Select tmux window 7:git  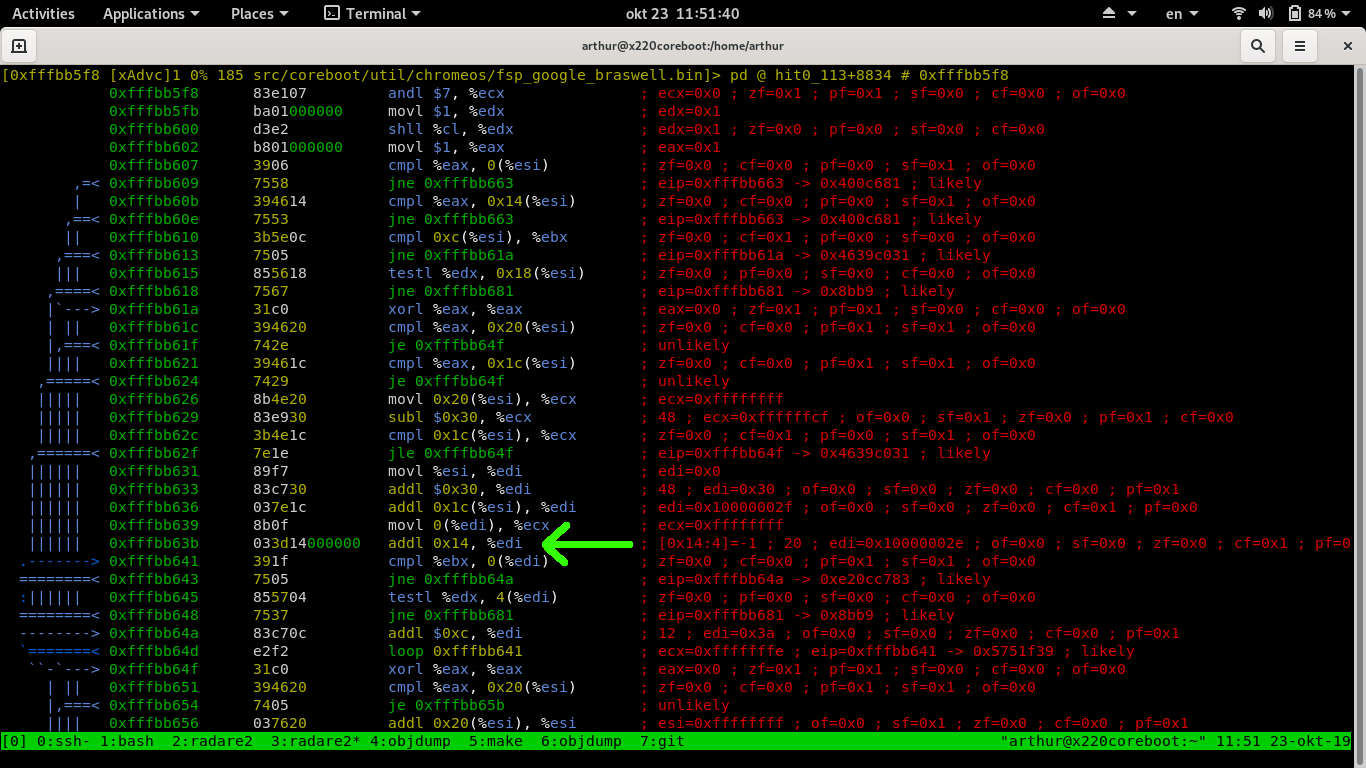(662, 741)
